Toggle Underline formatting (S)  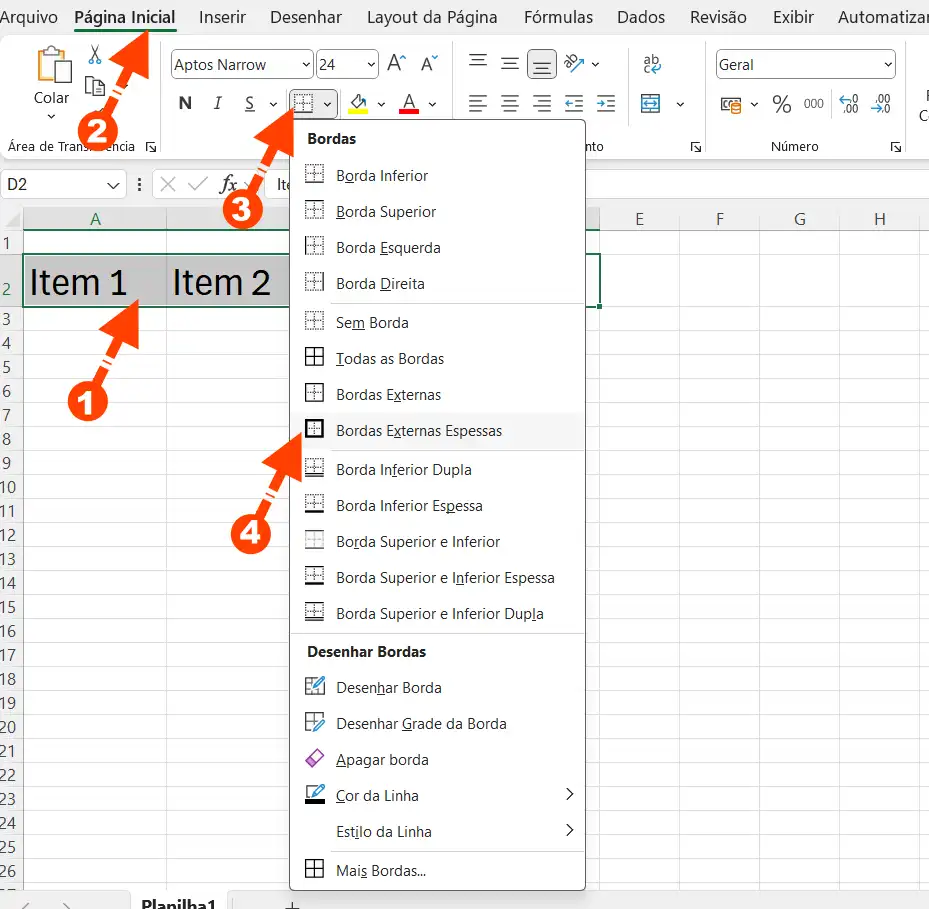[x=248, y=104]
